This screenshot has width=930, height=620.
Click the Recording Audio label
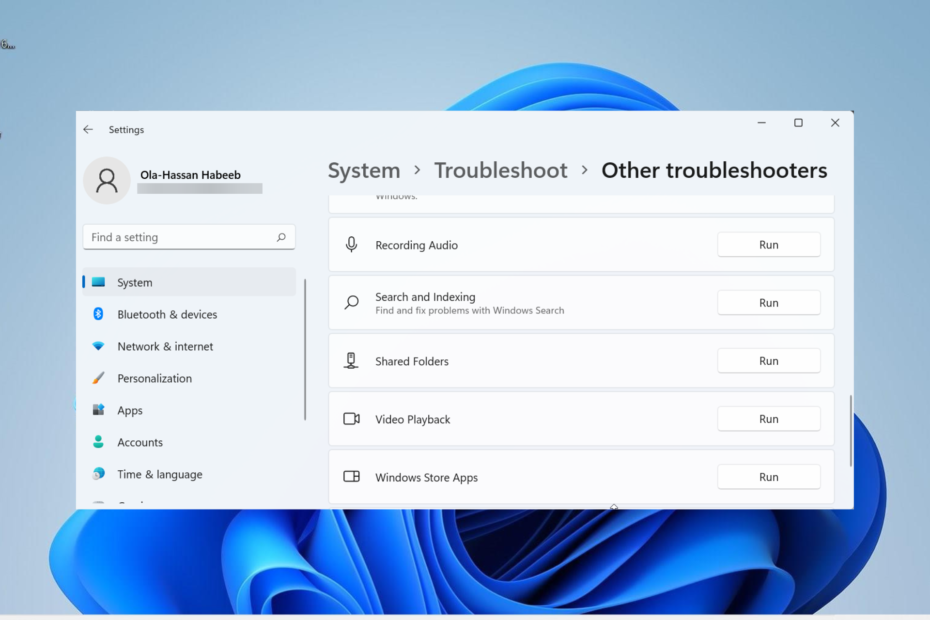[x=416, y=245]
